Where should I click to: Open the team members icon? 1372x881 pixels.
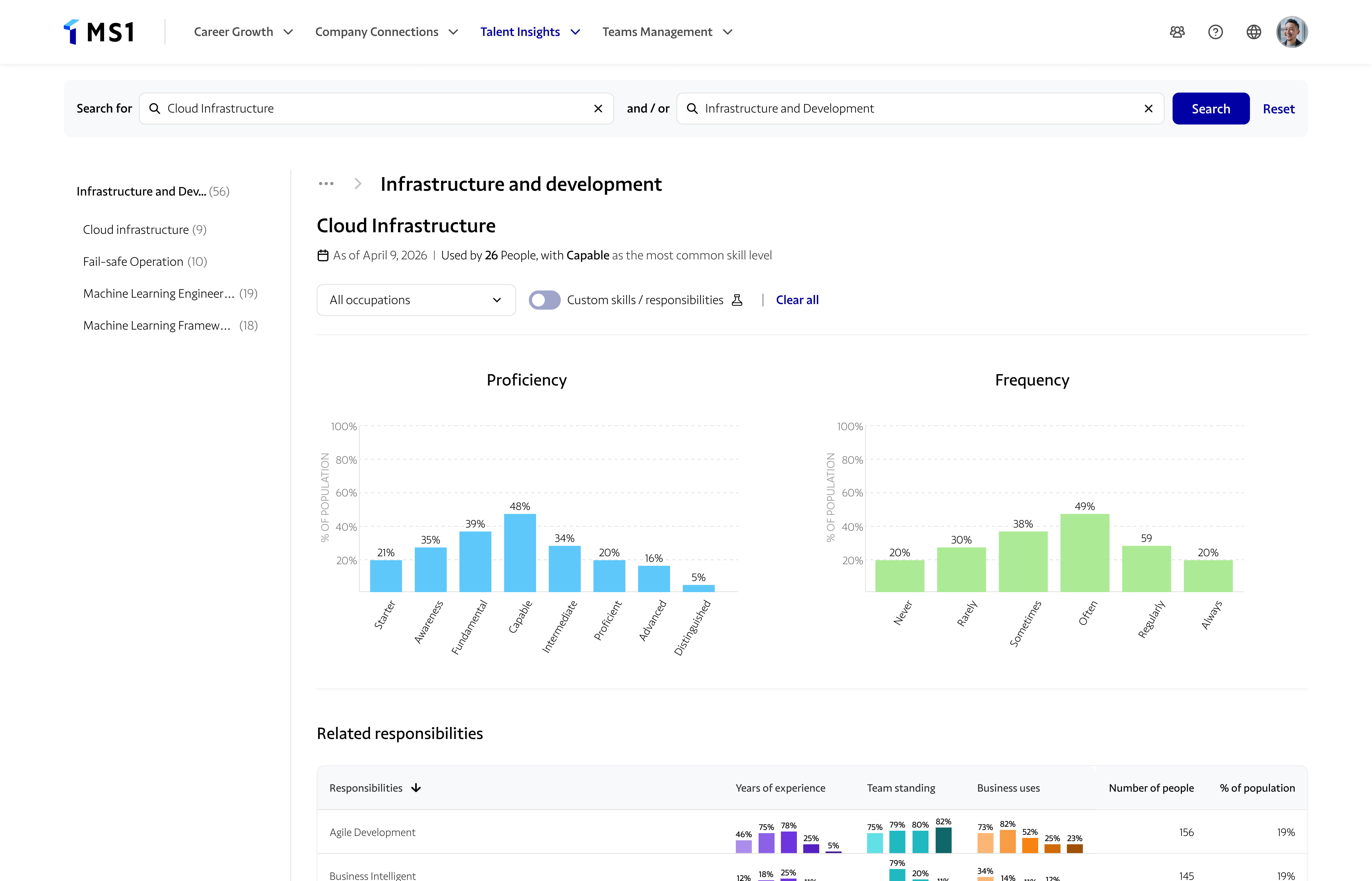click(x=1177, y=32)
